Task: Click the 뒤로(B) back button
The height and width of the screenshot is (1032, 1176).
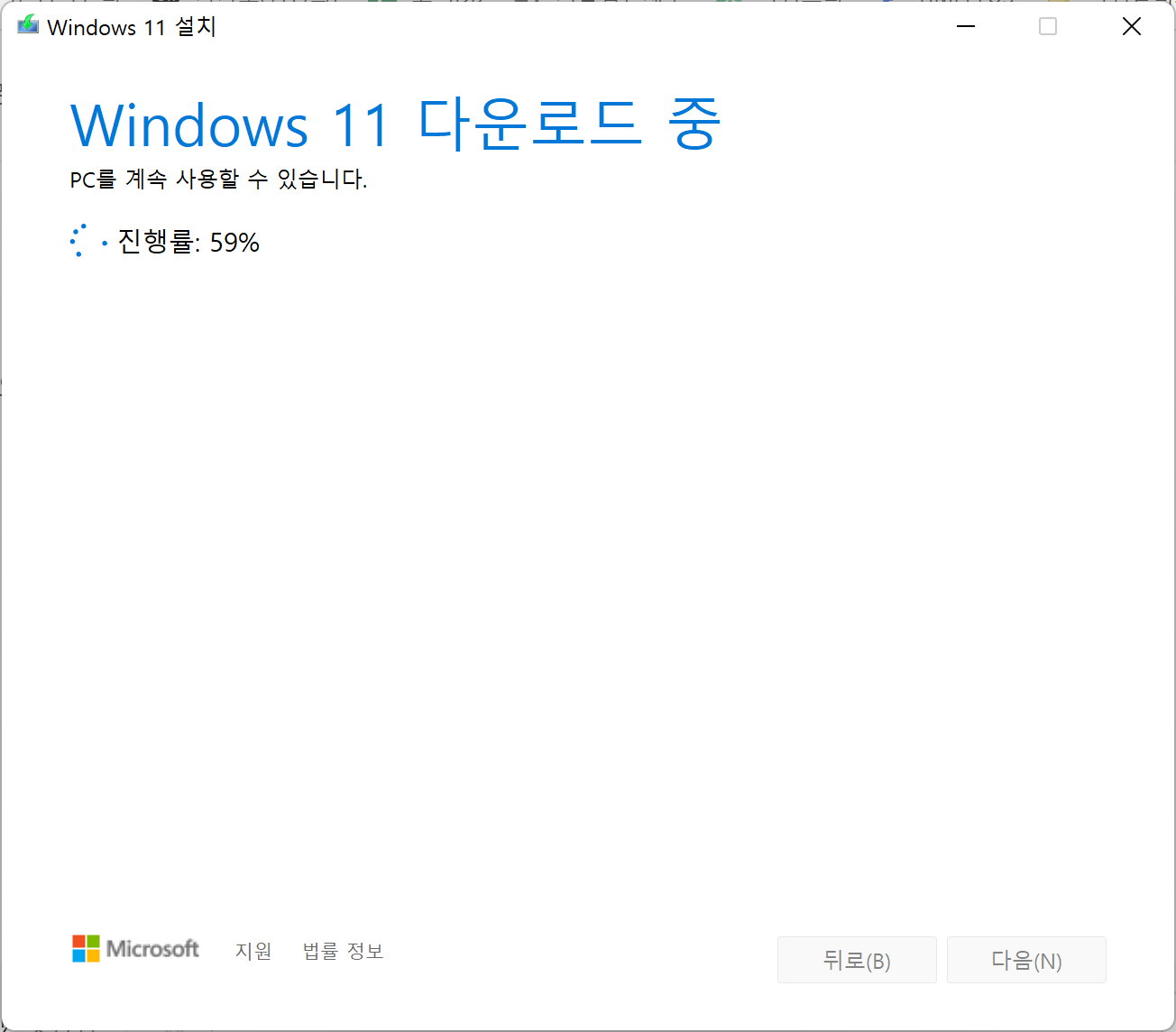Action: point(857,960)
